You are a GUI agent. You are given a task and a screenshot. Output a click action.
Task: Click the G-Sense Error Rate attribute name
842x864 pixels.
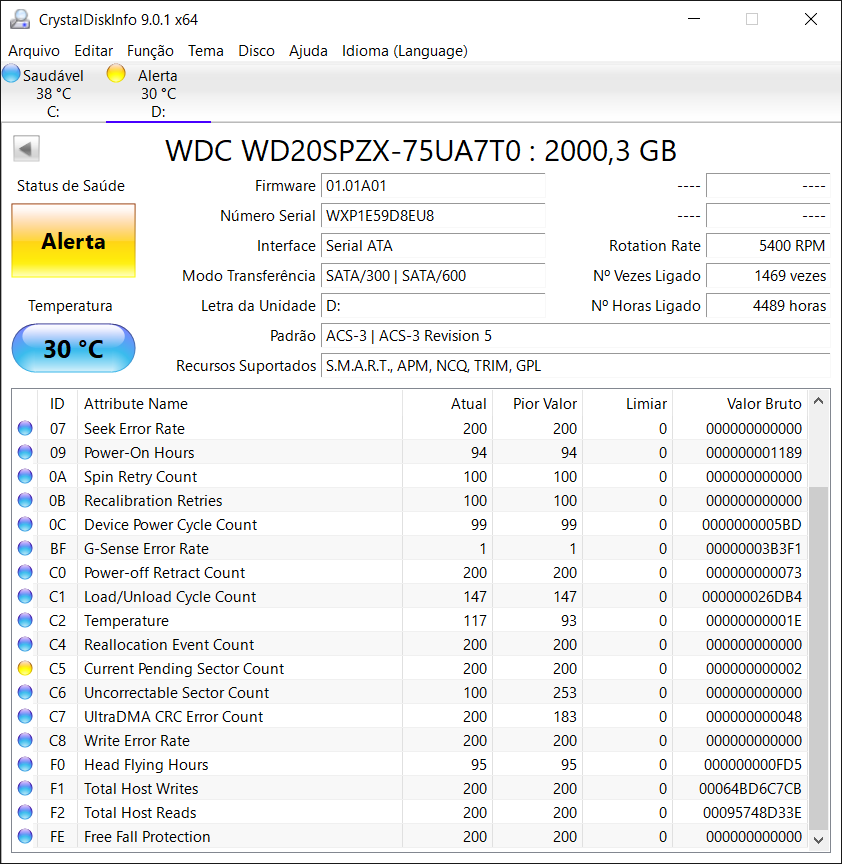pos(147,548)
